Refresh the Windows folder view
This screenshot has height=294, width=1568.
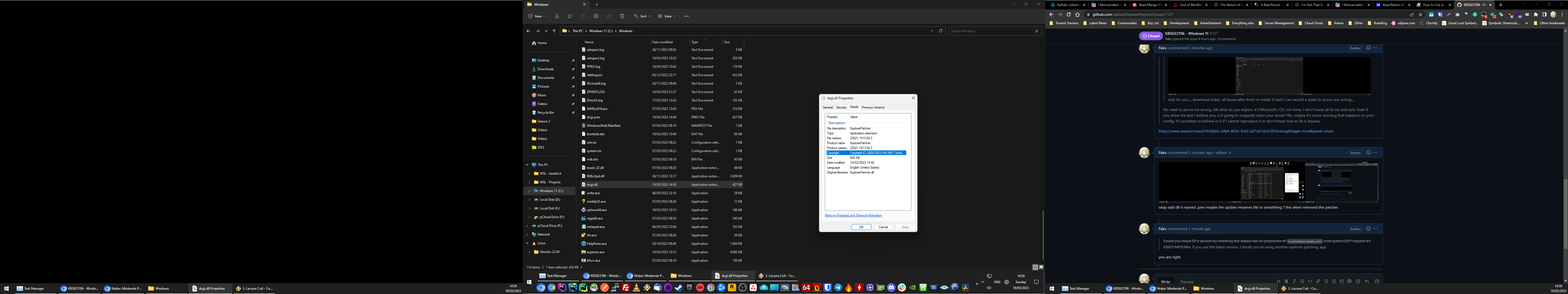(941, 30)
